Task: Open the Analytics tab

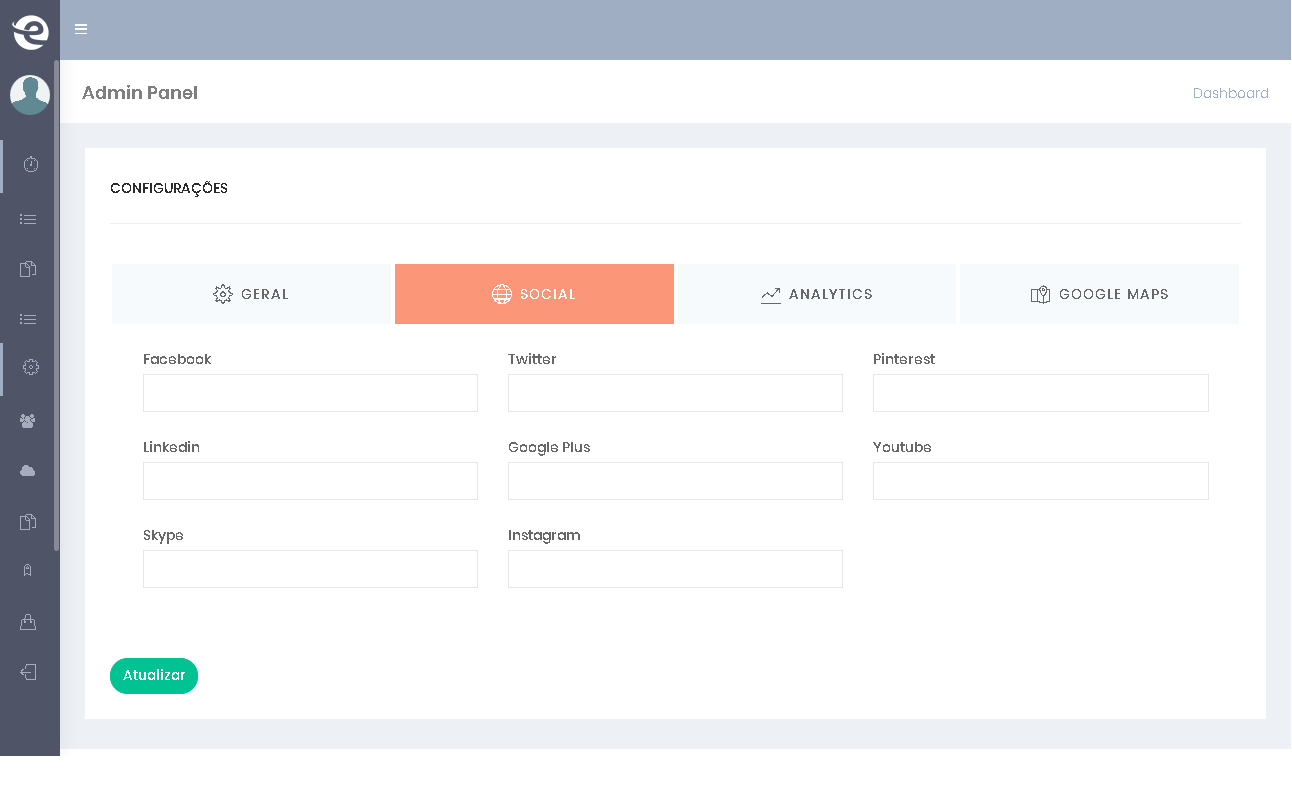Action: tap(817, 294)
